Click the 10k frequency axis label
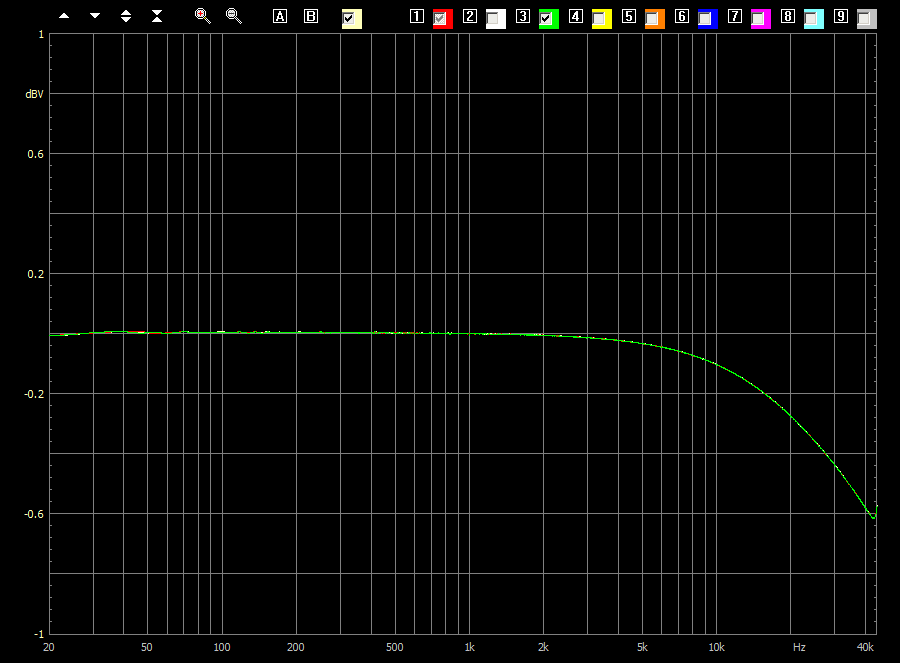This screenshot has height=663, width=900. click(716, 647)
